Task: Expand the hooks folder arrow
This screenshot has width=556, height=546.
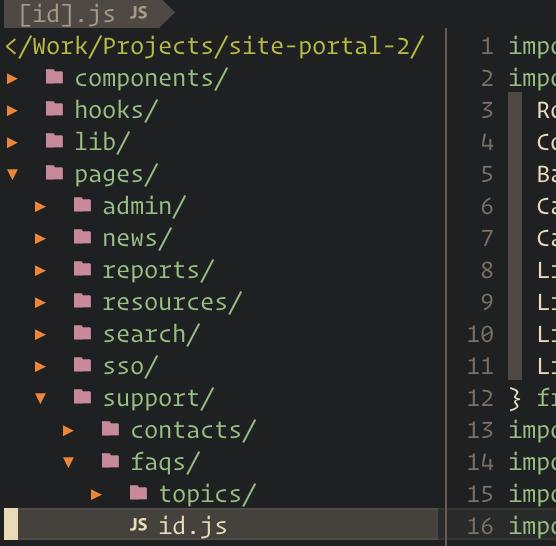Action: click(12, 110)
